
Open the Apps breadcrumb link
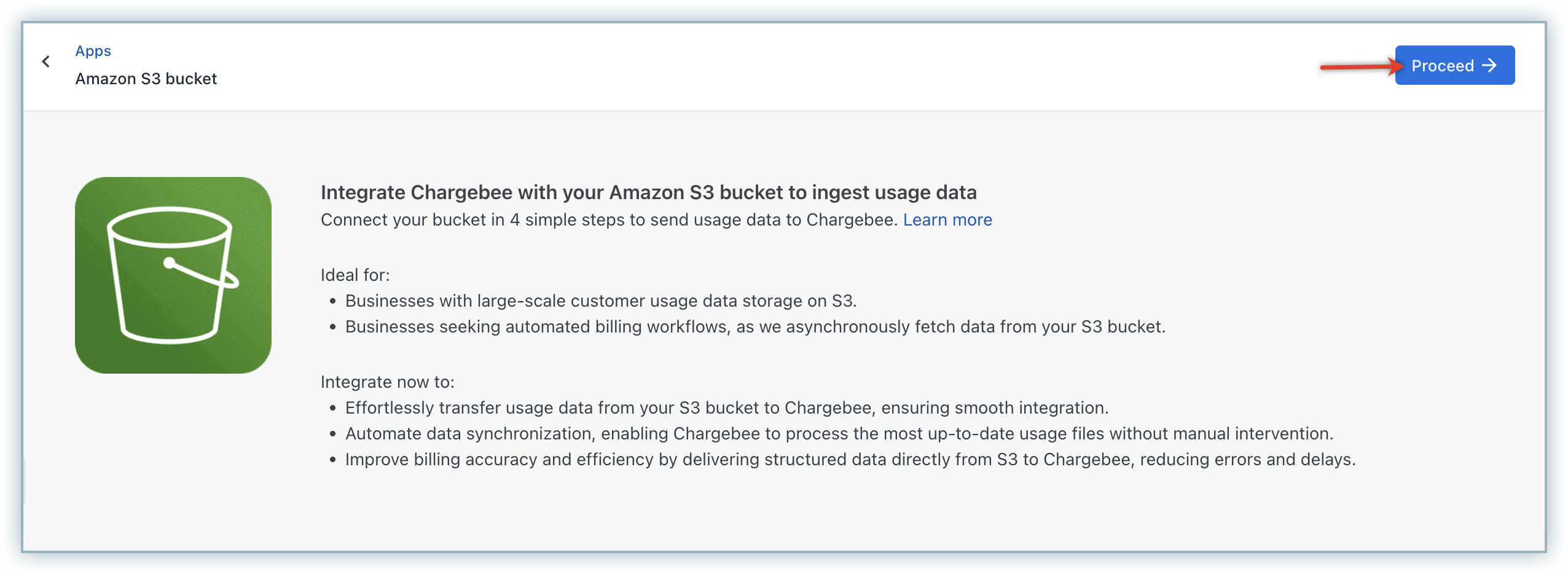tap(93, 51)
